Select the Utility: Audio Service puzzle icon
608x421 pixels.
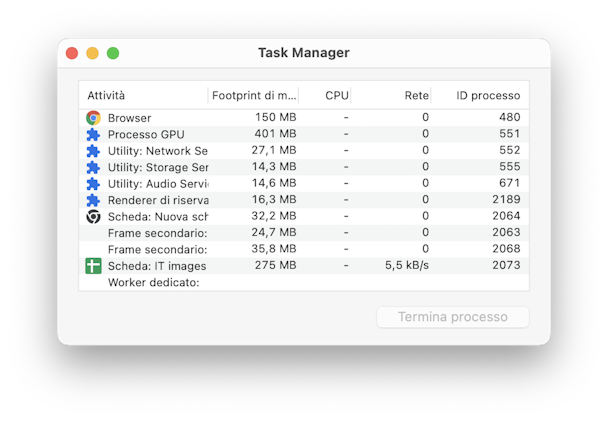click(93, 183)
